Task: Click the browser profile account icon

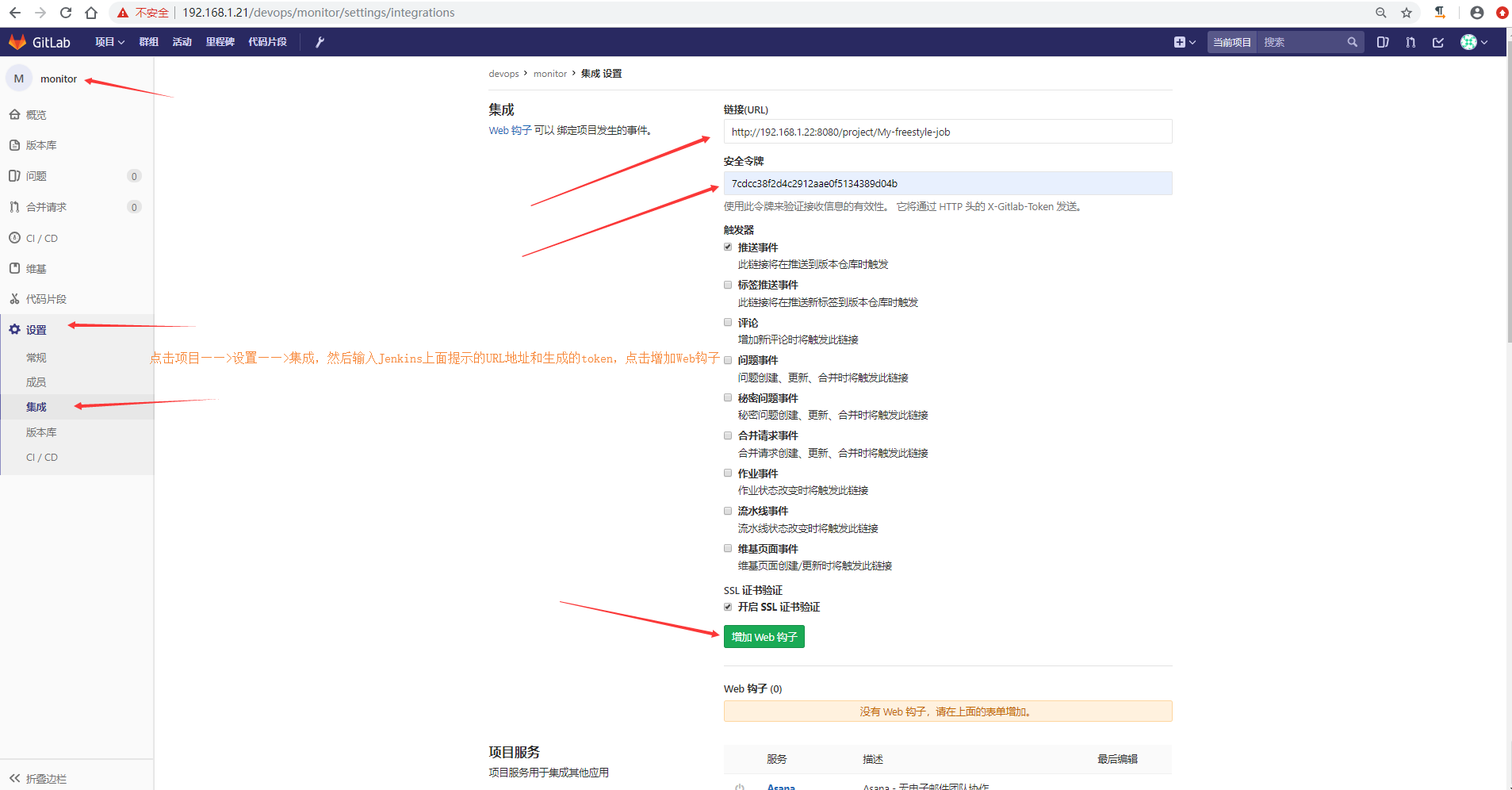Action: 1476,13
